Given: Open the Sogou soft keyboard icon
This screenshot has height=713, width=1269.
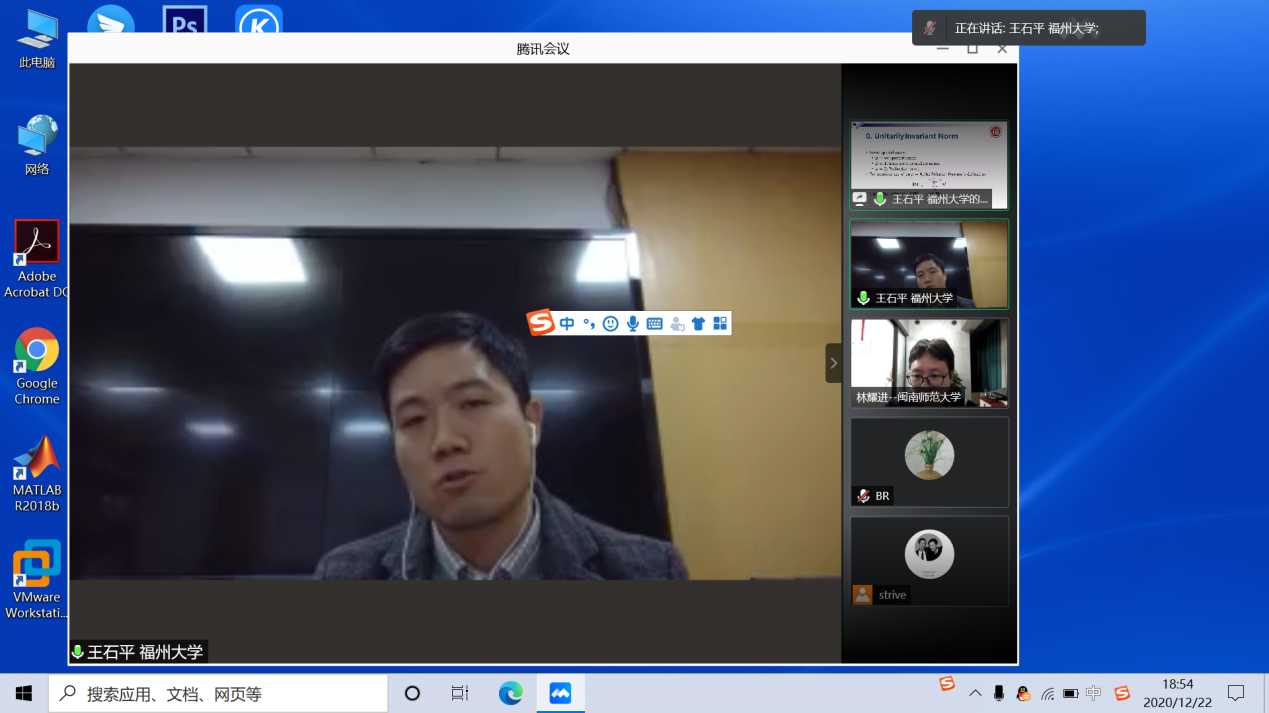Looking at the screenshot, I should tap(655, 323).
